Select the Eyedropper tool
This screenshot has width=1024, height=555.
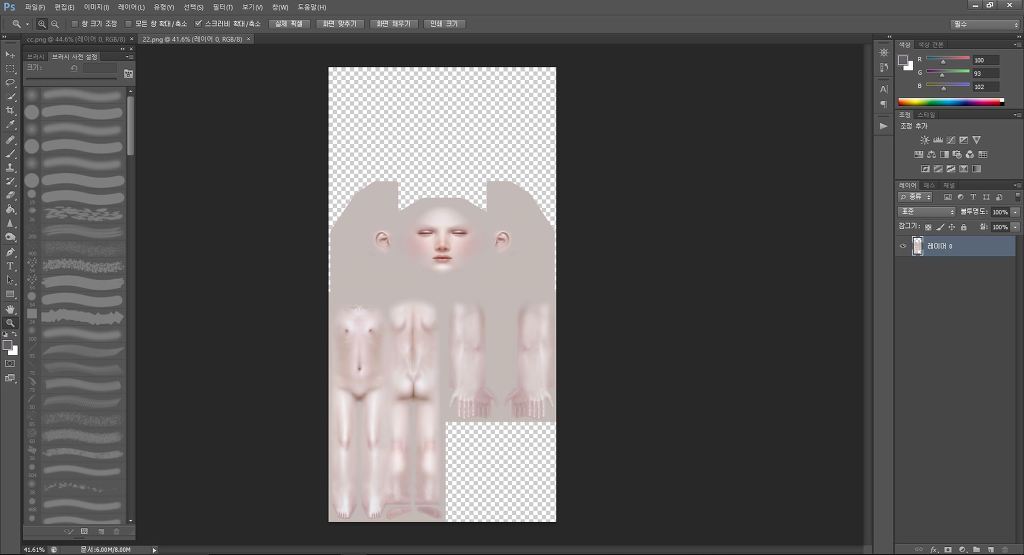pos(10,125)
